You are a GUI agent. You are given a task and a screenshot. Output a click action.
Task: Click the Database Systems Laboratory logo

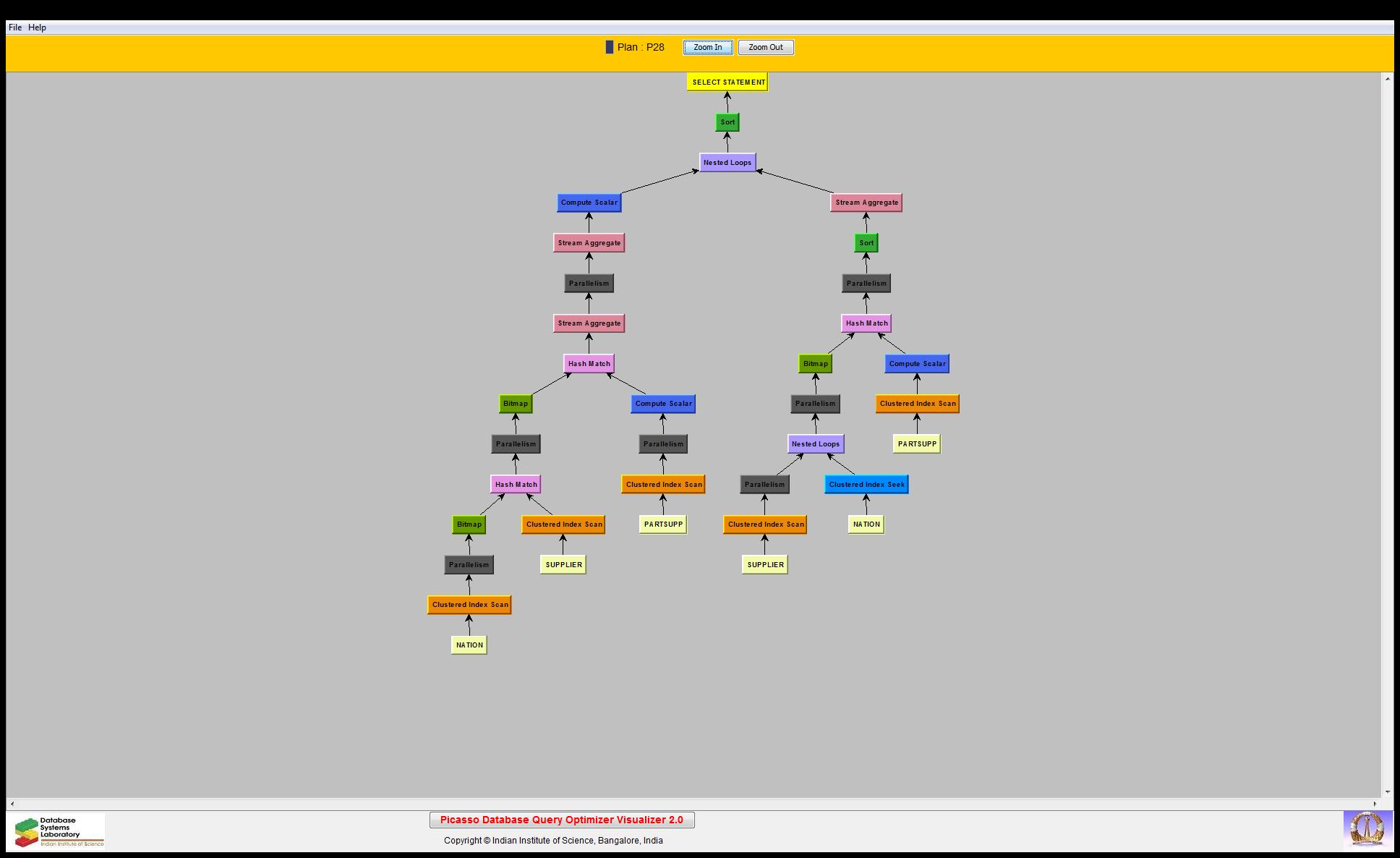click(59, 832)
